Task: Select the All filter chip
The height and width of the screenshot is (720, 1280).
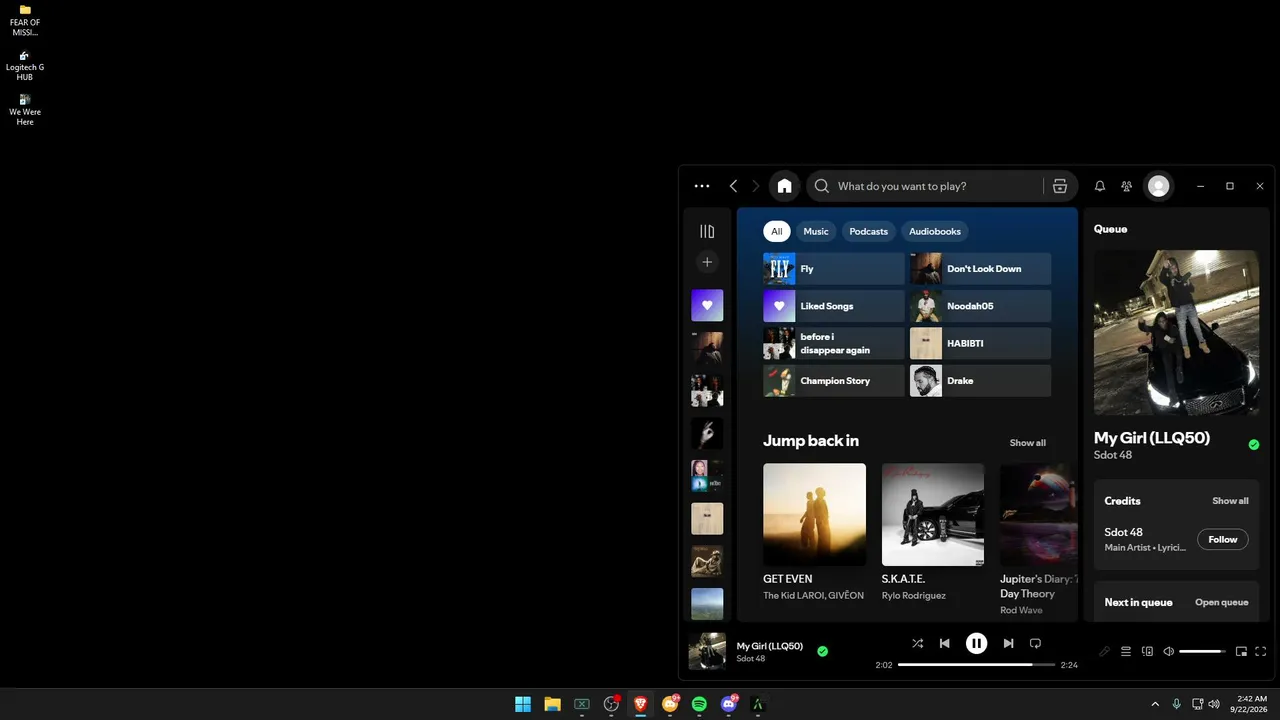Action: click(x=777, y=231)
